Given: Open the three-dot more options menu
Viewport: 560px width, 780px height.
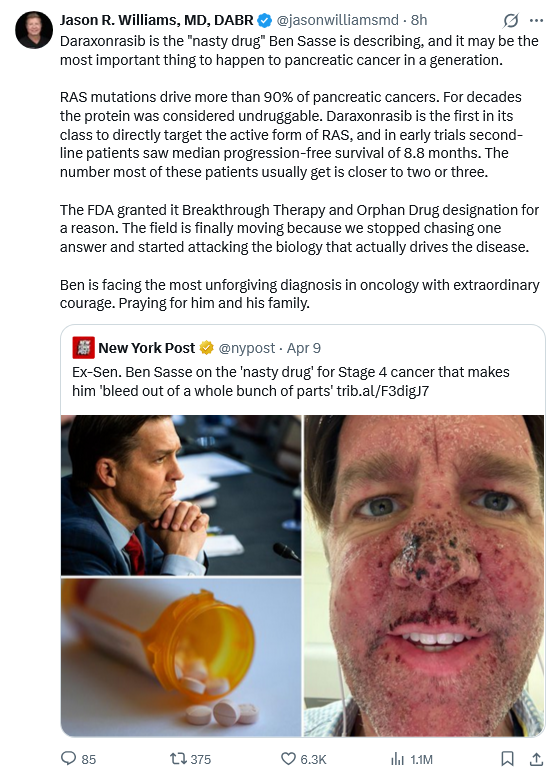Looking at the screenshot, I should coord(536,20).
